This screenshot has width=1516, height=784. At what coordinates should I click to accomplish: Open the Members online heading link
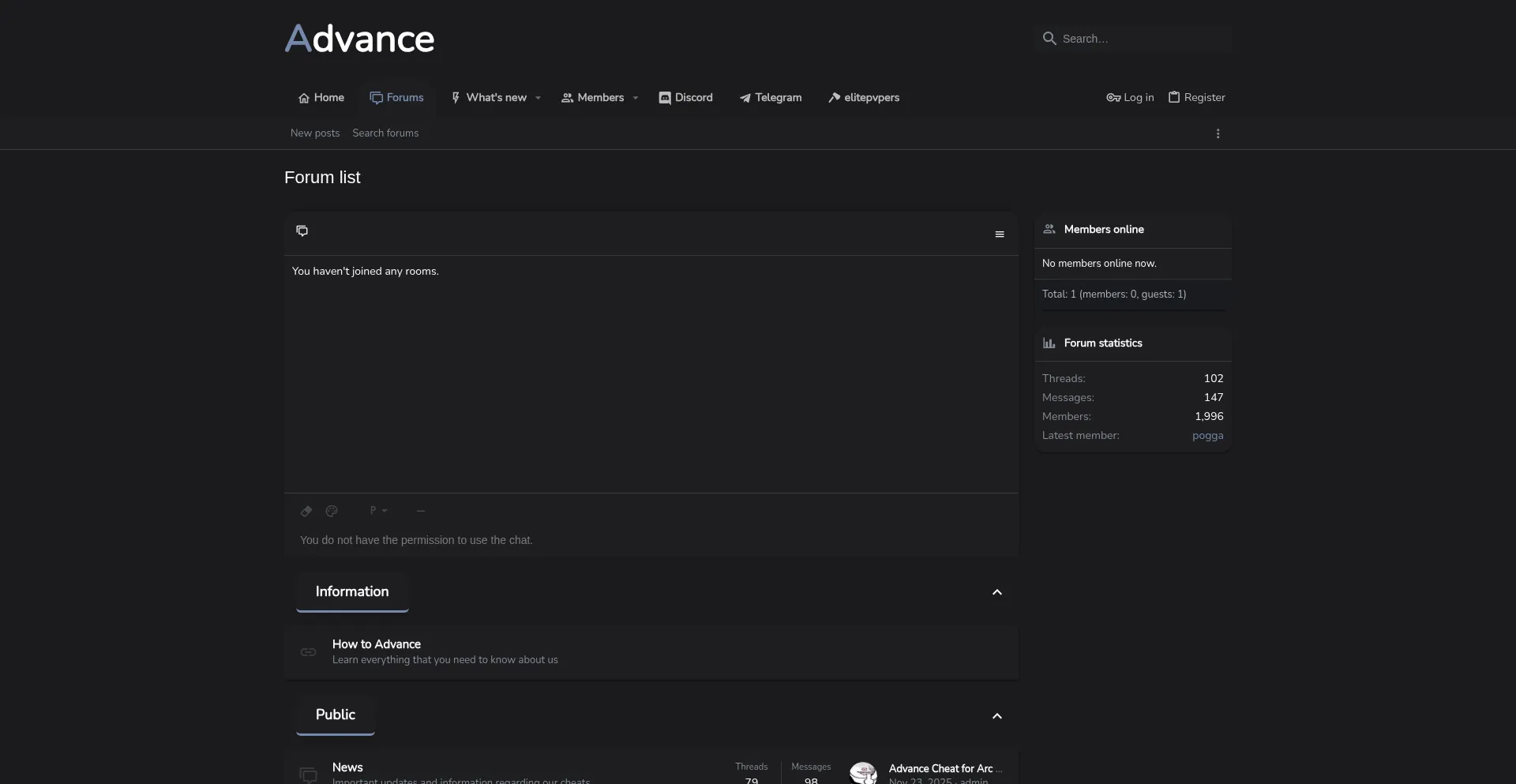1104,230
